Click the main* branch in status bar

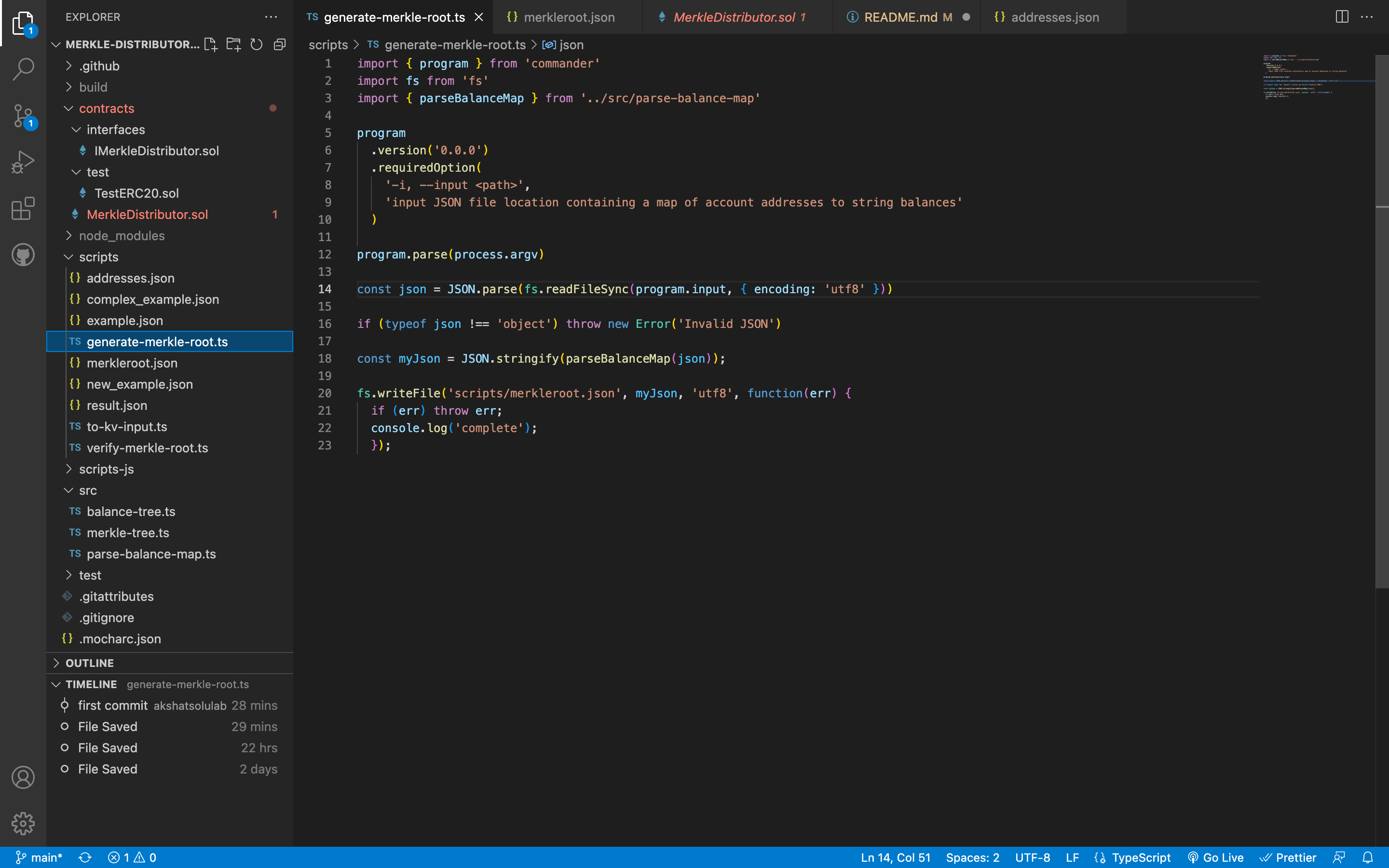coord(39,858)
